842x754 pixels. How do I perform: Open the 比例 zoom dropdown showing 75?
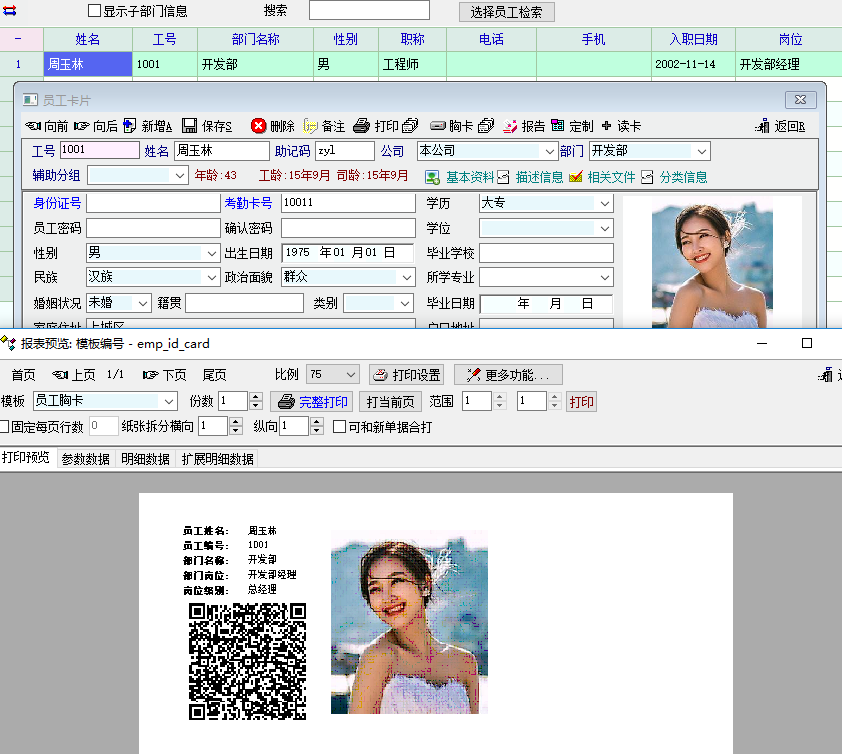click(350, 375)
